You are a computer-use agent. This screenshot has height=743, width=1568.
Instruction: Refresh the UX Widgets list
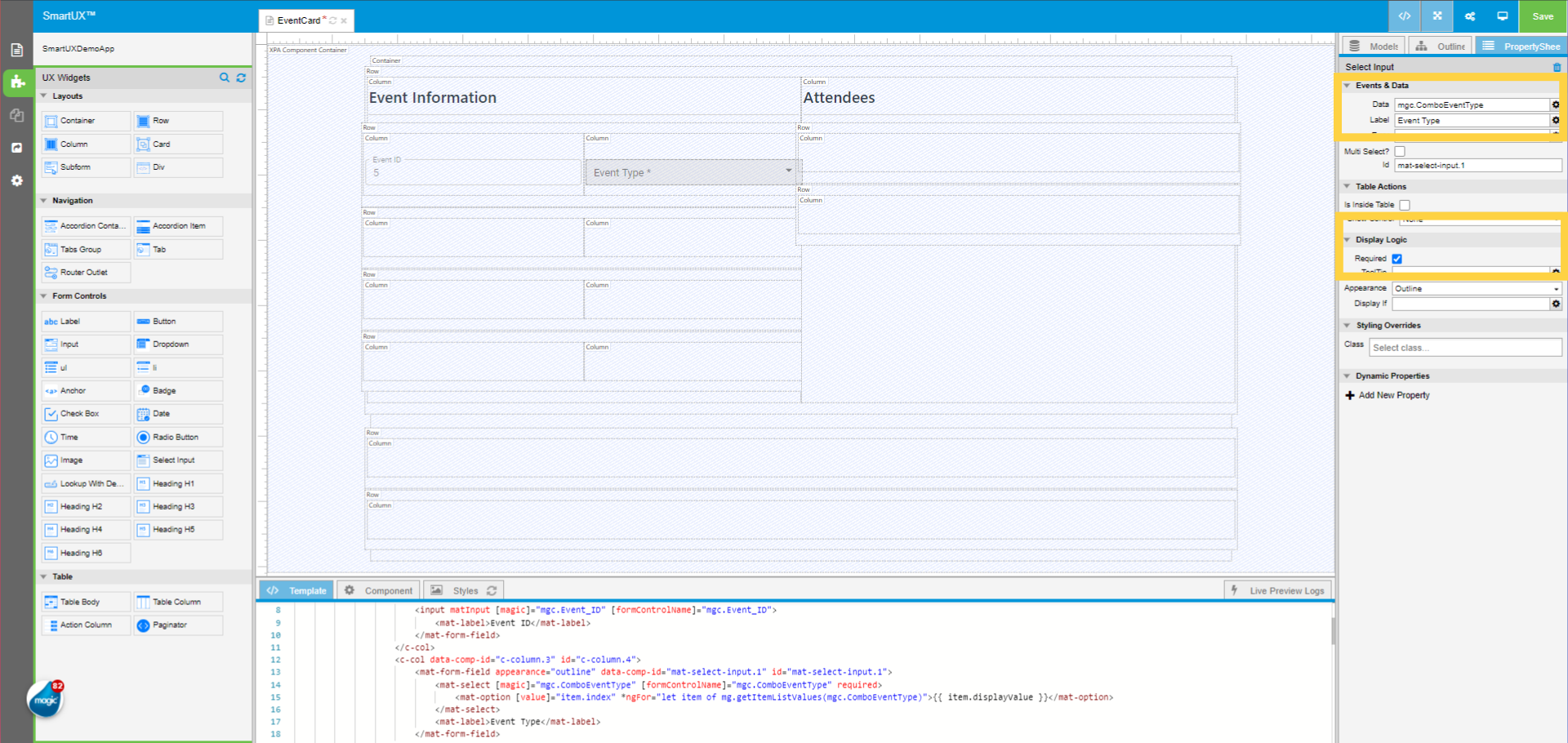pos(241,78)
